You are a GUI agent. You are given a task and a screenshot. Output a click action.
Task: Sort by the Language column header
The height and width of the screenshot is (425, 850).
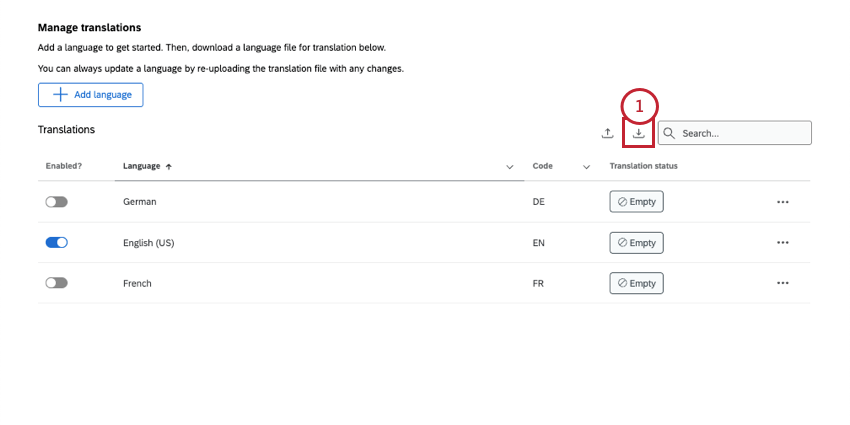point(141,166)
